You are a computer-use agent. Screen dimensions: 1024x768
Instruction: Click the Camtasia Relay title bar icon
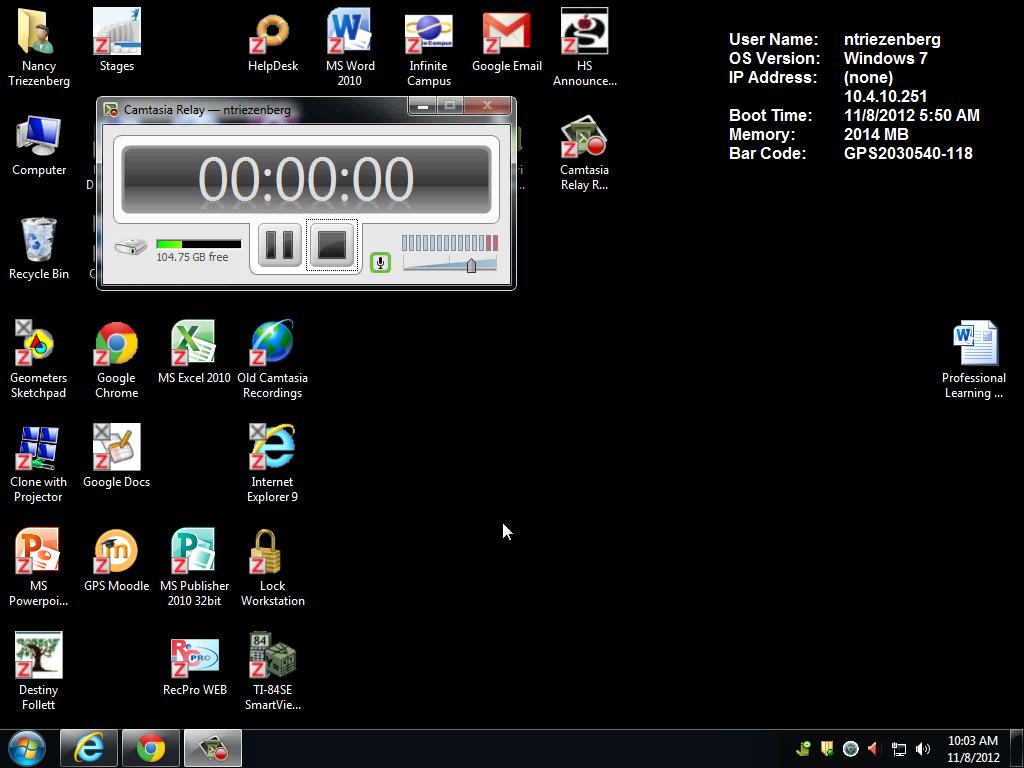(111, 110)
